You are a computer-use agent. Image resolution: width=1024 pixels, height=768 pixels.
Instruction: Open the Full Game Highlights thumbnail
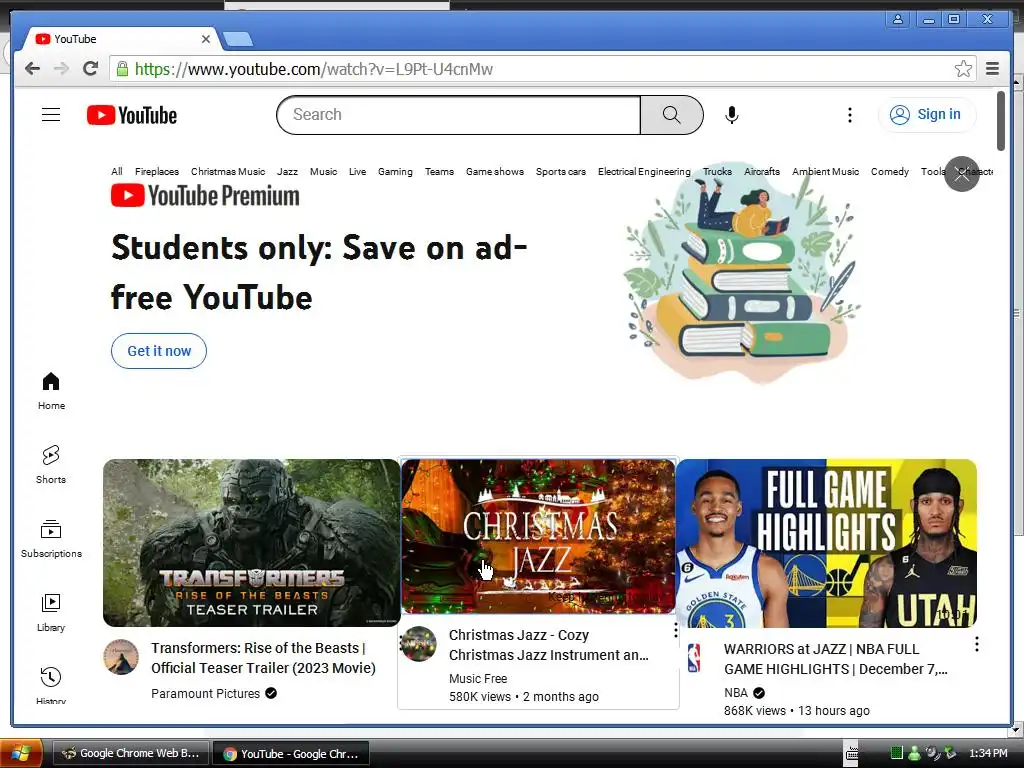click(826, 543)
